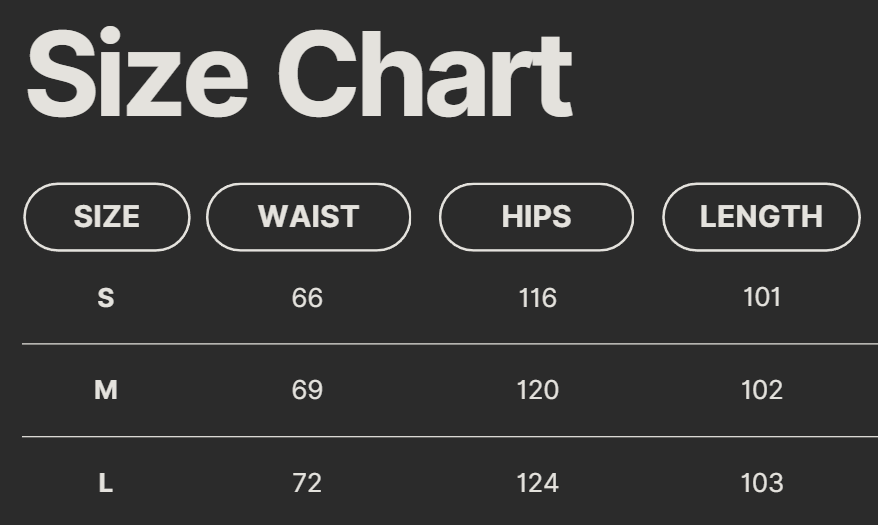Screen dimensions: 878x525
Task: Click length value 103
Action: click(761, 483)
